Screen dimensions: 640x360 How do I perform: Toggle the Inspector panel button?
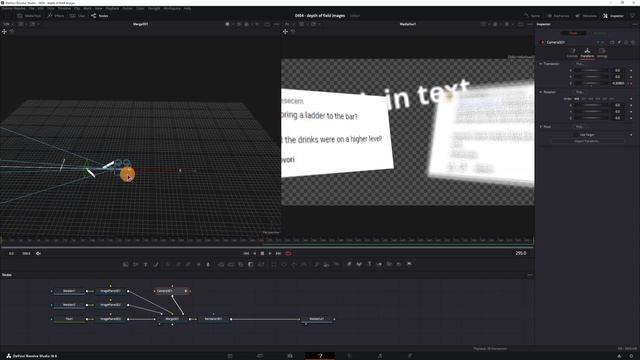tap(613, 16)
